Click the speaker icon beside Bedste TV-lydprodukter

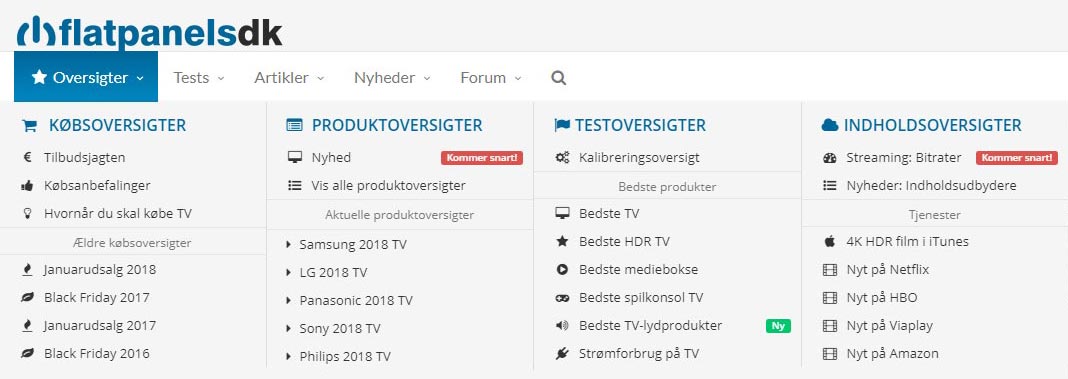tap(562, 326)
